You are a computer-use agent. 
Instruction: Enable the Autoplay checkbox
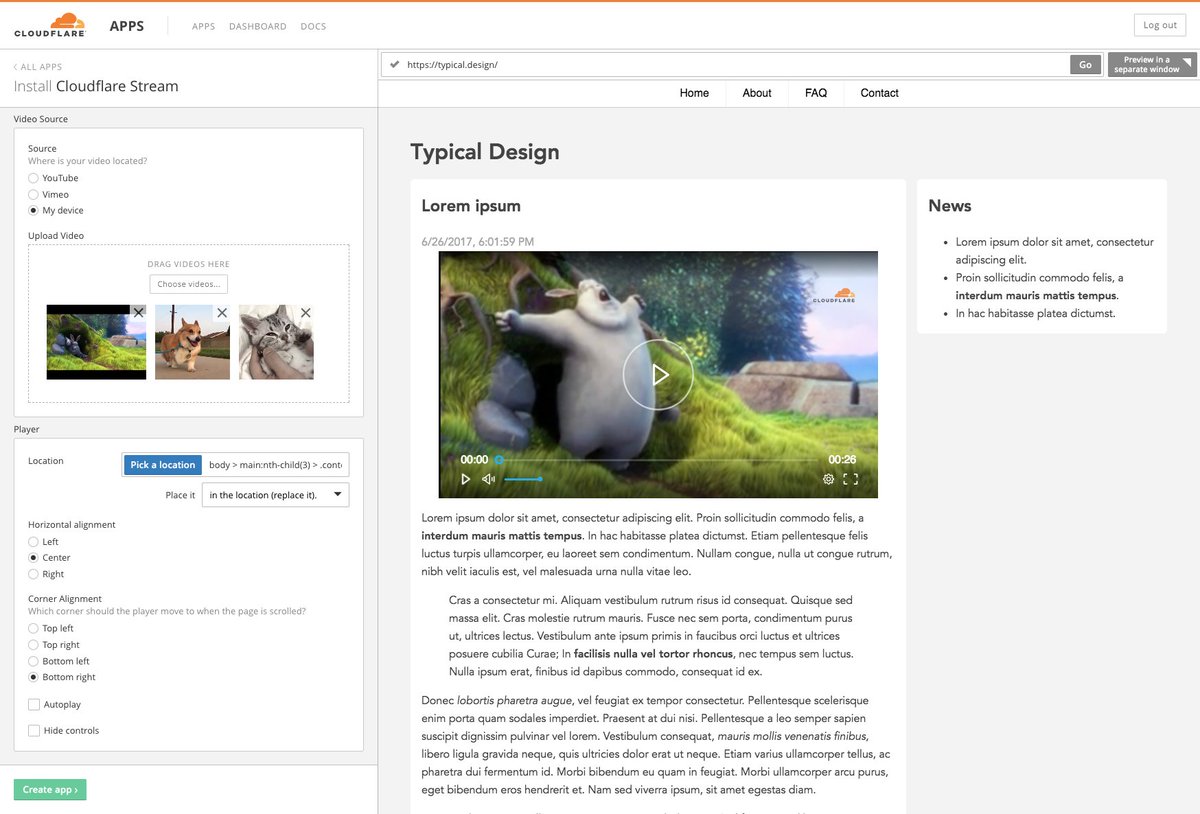34,704
